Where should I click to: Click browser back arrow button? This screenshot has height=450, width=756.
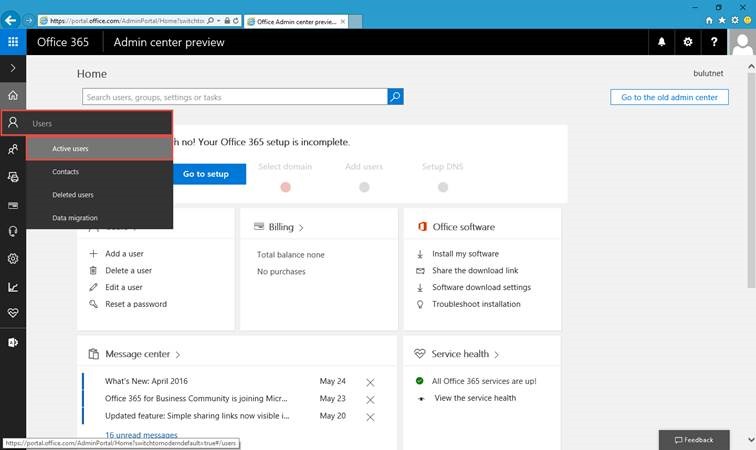[x=11, y=20]
